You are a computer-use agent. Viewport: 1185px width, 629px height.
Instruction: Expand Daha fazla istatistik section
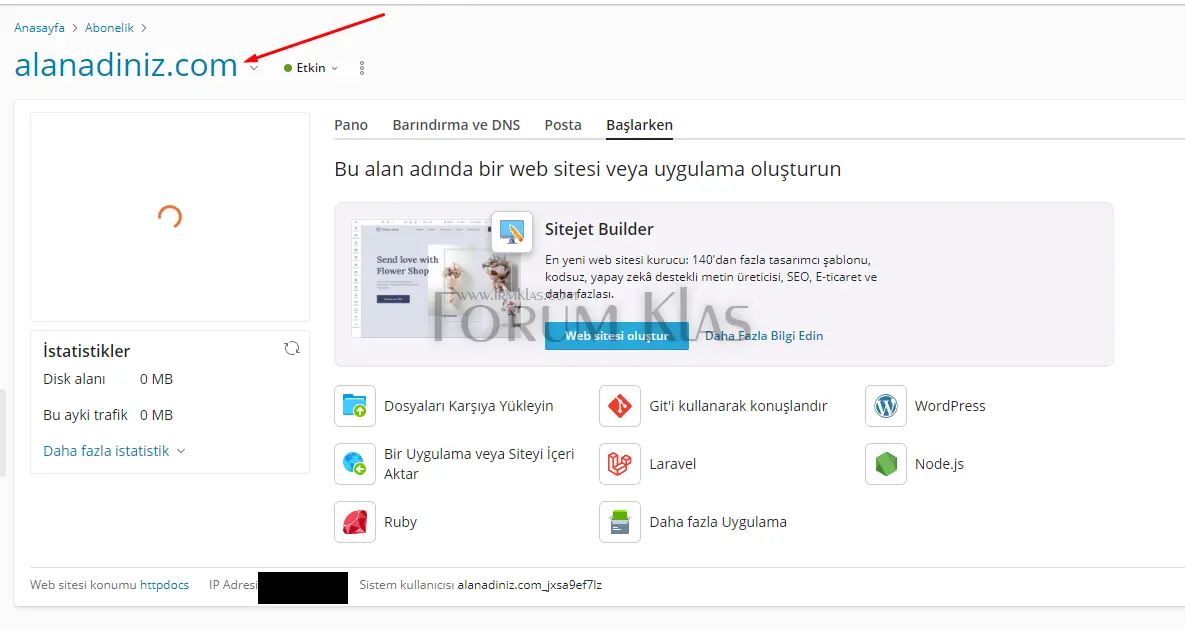pyautogui.click(x=114, y=451)
